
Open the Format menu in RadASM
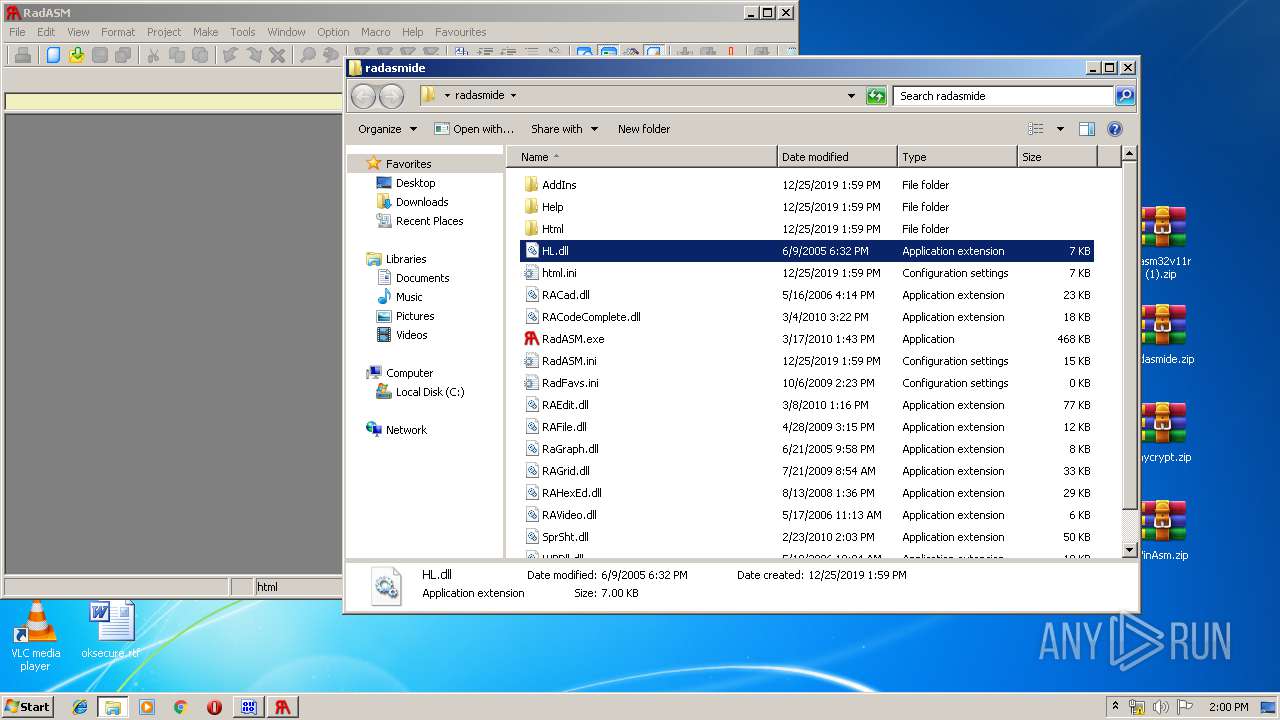(x=118, y=32)
